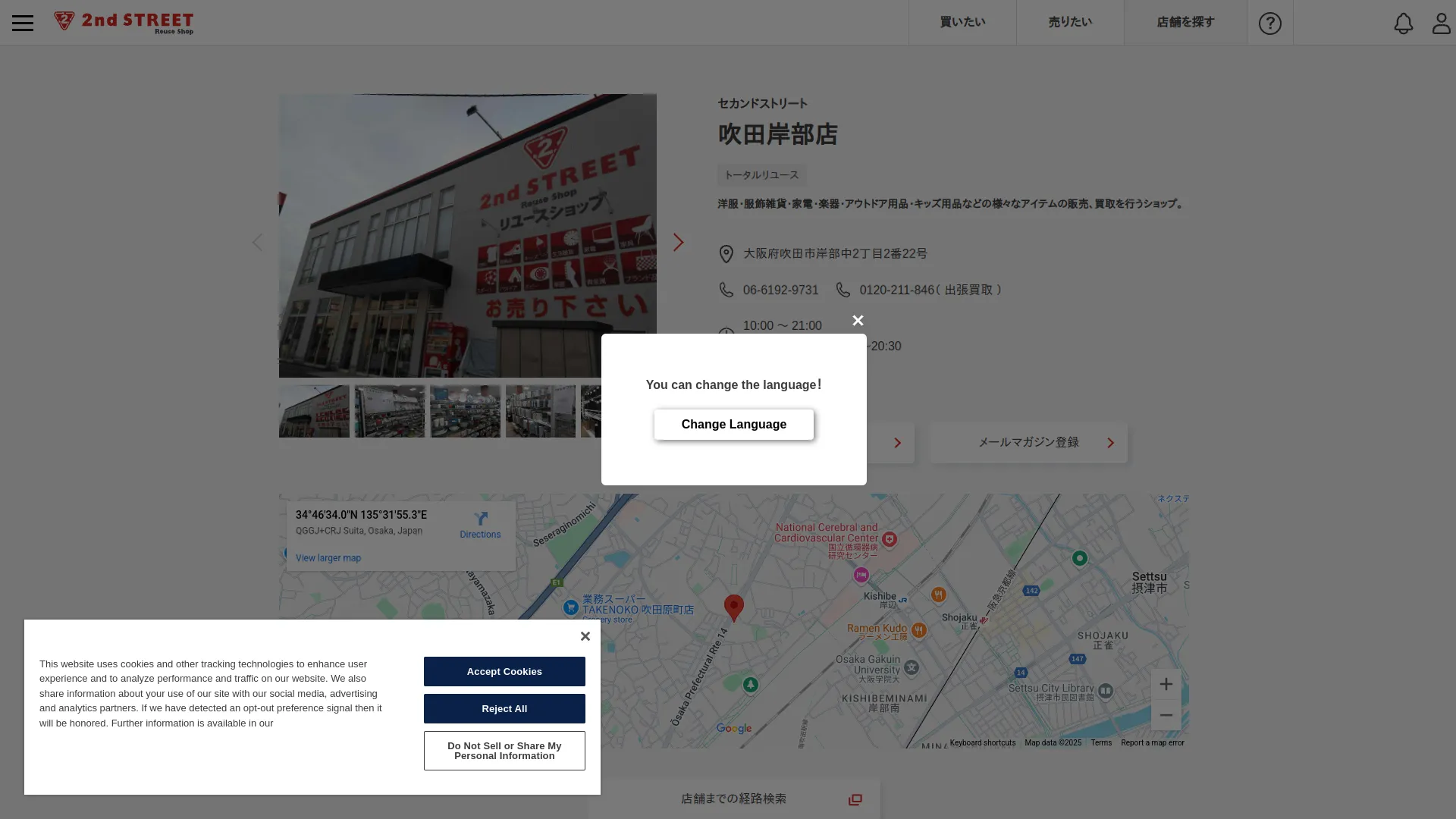1456x819 pixels.
Task: Select third store interior thumbnail
Action: click(x=465, y=411)
